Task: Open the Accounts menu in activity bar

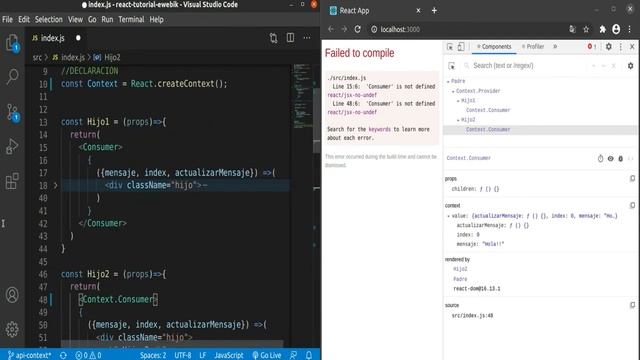Action: click(12, 295)
